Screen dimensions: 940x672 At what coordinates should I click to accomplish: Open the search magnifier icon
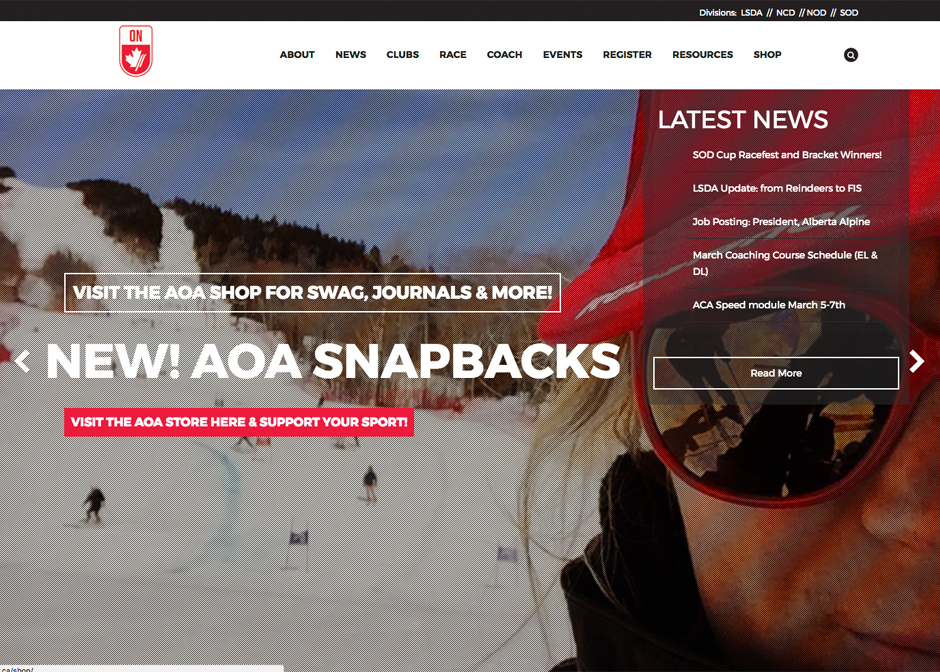pyautogui.click(x=850, y=55)
